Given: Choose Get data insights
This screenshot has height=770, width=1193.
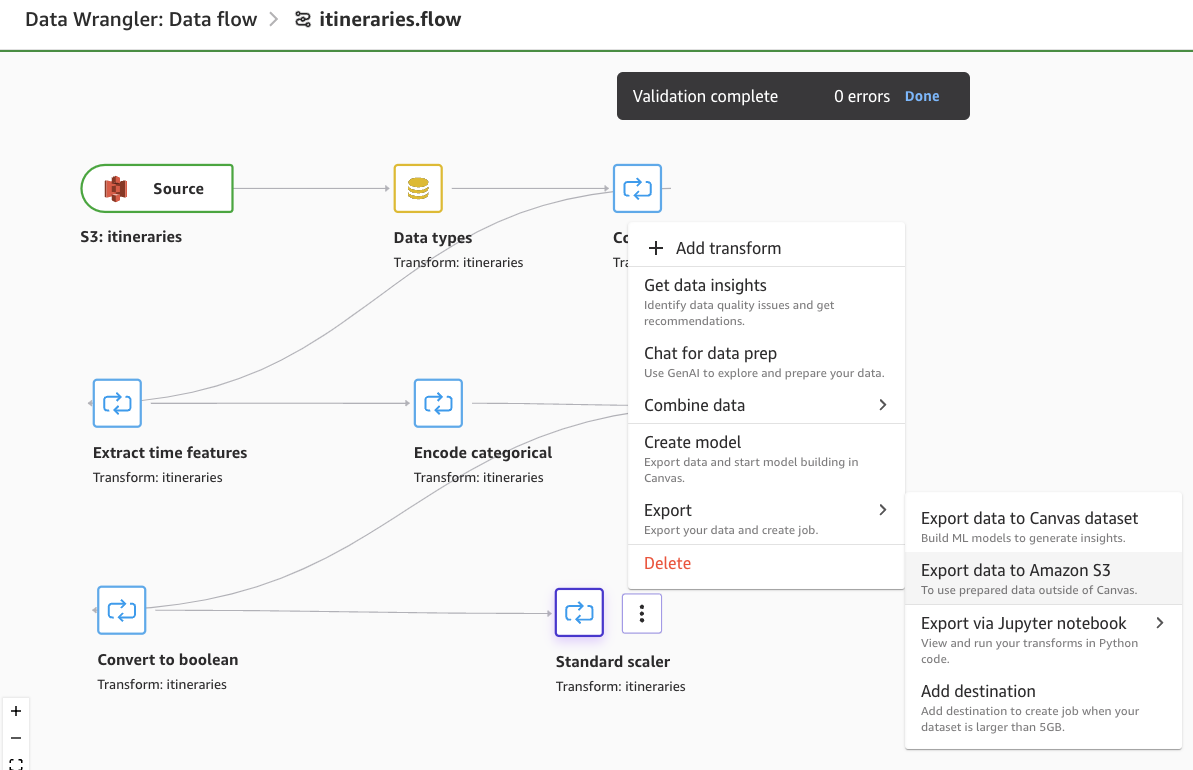Looking at the screenshot, I should pos(766,301).
